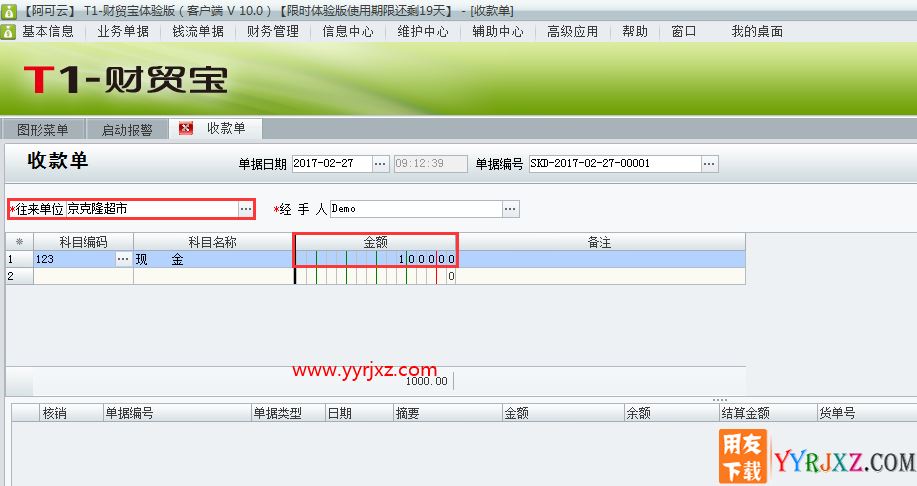The height and width of the screenshot is (486, 917).
Task: Open 高级应用 menu
Action: pos(573,32)
